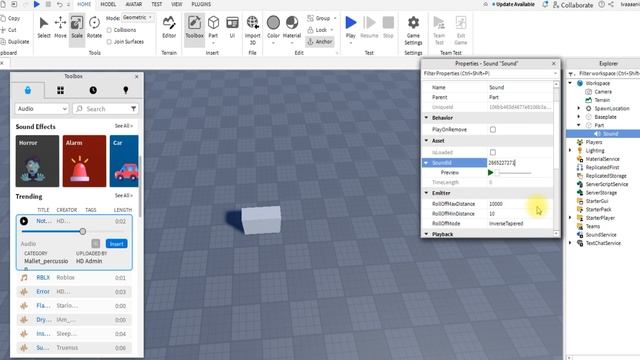Open the TEST ribbon tab
This screenshot has width=640, height=360.
pyautogui.click(x=157, y=4)
